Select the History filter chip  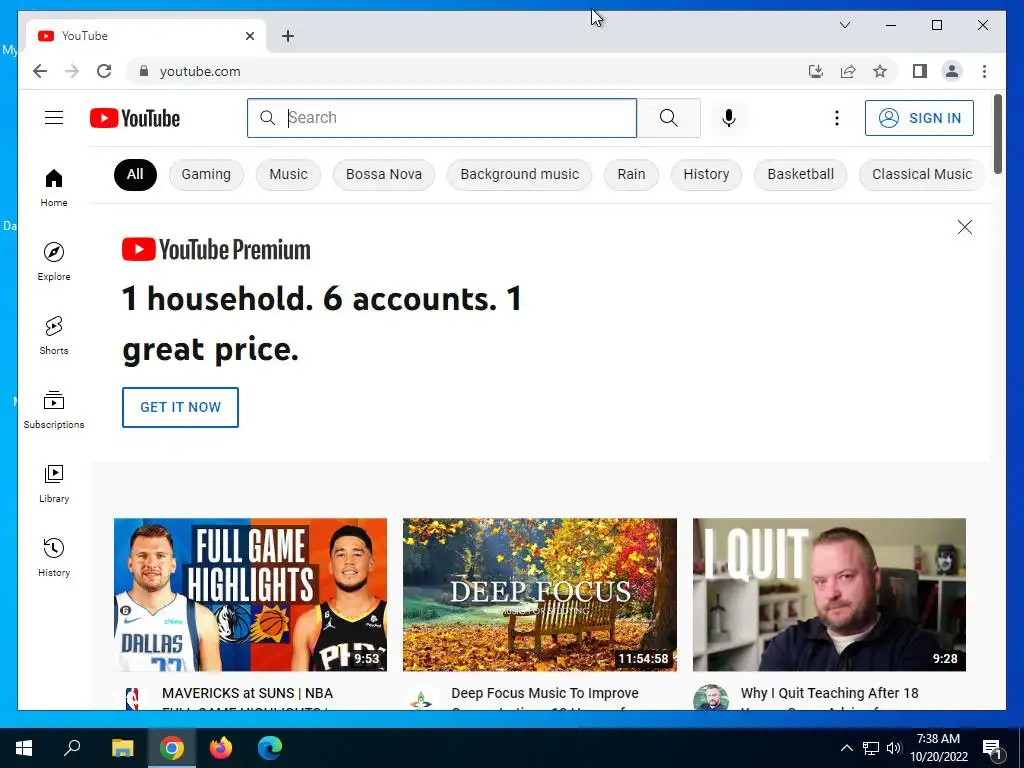[706, 174]
